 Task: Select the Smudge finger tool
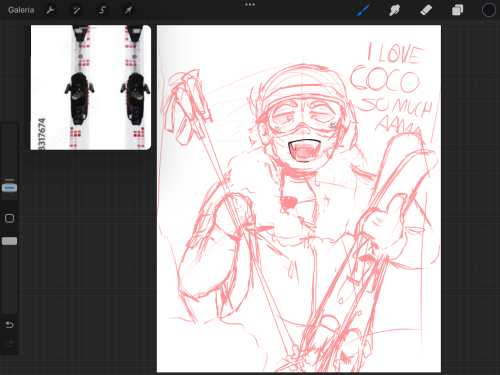[394, 10]
